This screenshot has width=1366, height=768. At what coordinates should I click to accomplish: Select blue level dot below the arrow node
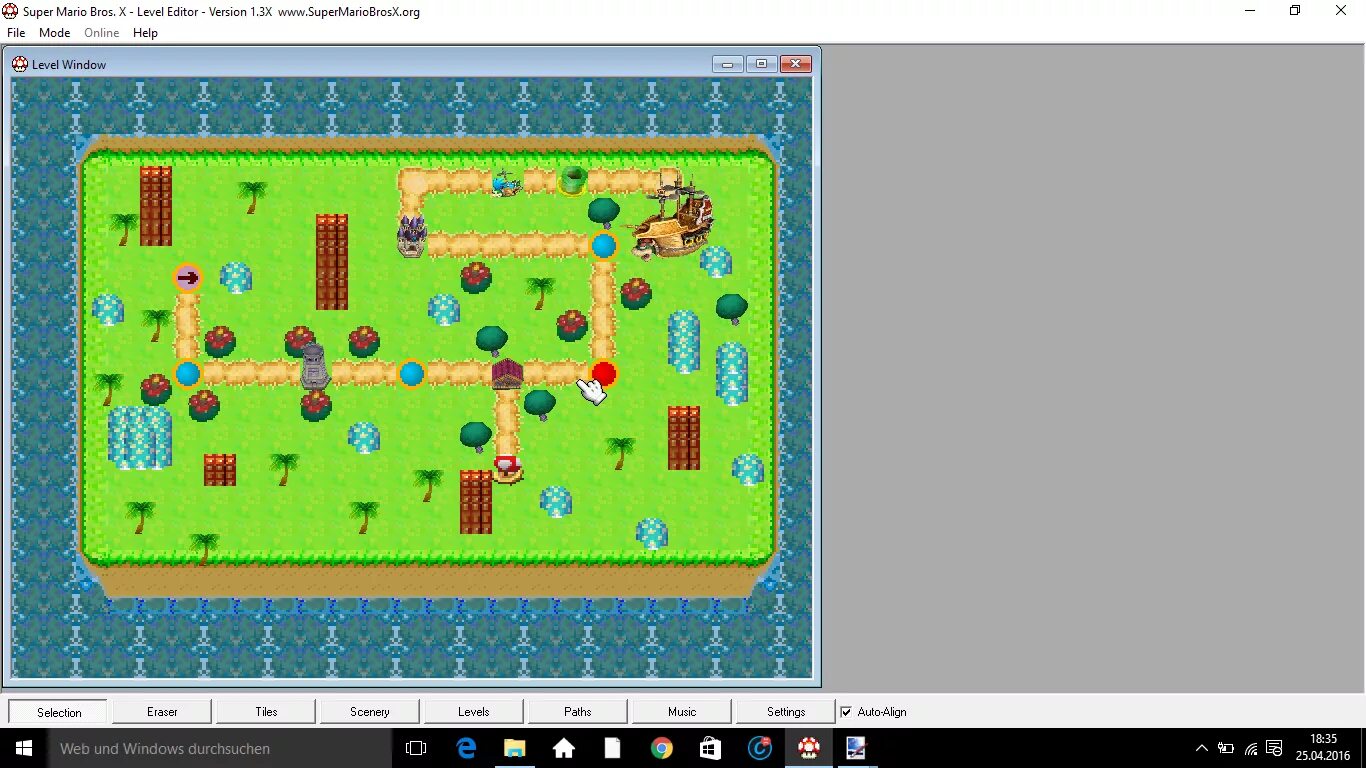[x=188, y=374]
